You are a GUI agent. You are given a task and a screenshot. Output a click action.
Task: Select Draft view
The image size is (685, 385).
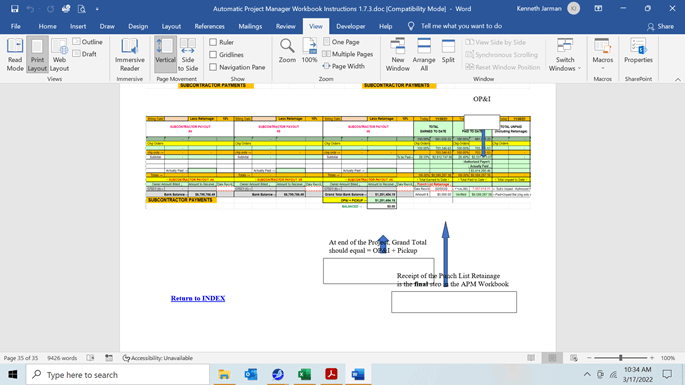pos(85,54)
